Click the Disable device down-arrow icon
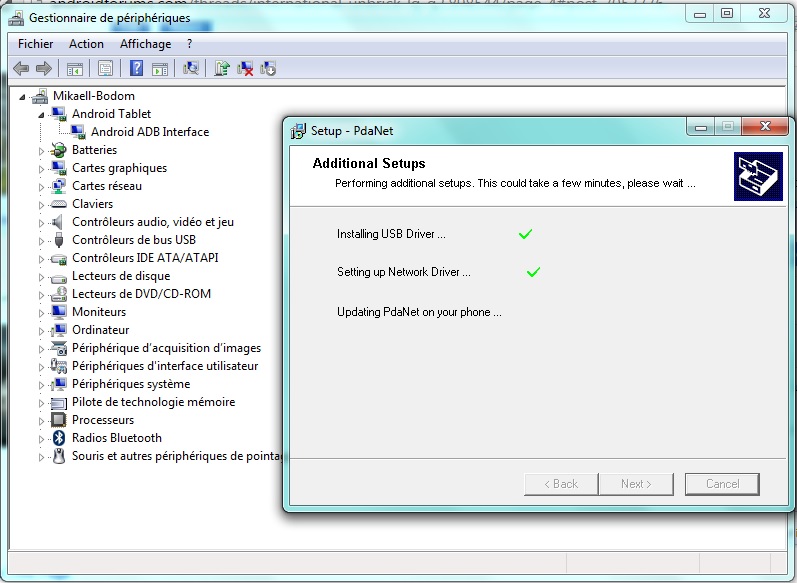This screenshot has height=583, width=797. click(268, 68)
